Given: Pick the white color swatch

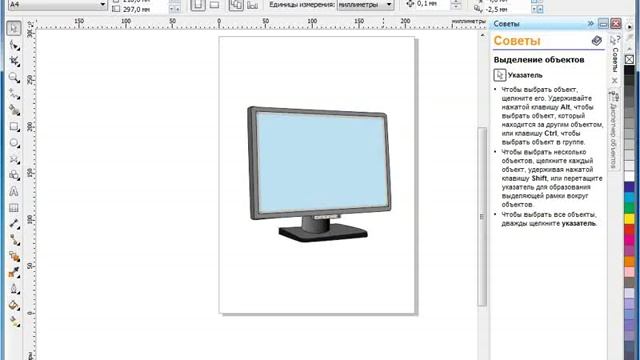Looking at the screenshot, I should [629, 176].
